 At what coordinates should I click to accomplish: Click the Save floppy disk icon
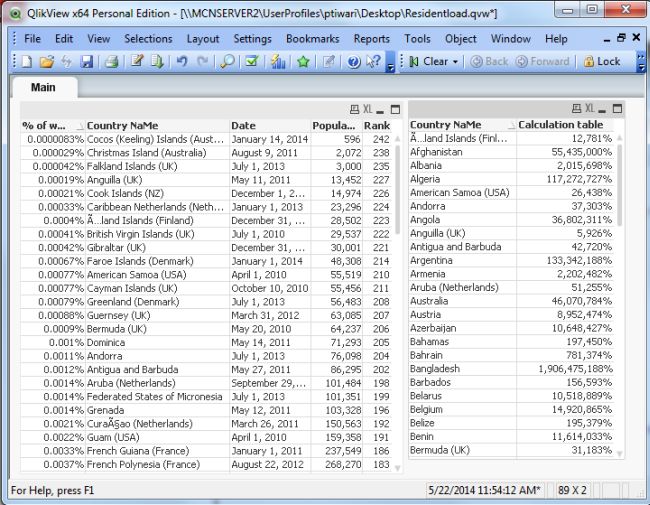coord(87,62)
